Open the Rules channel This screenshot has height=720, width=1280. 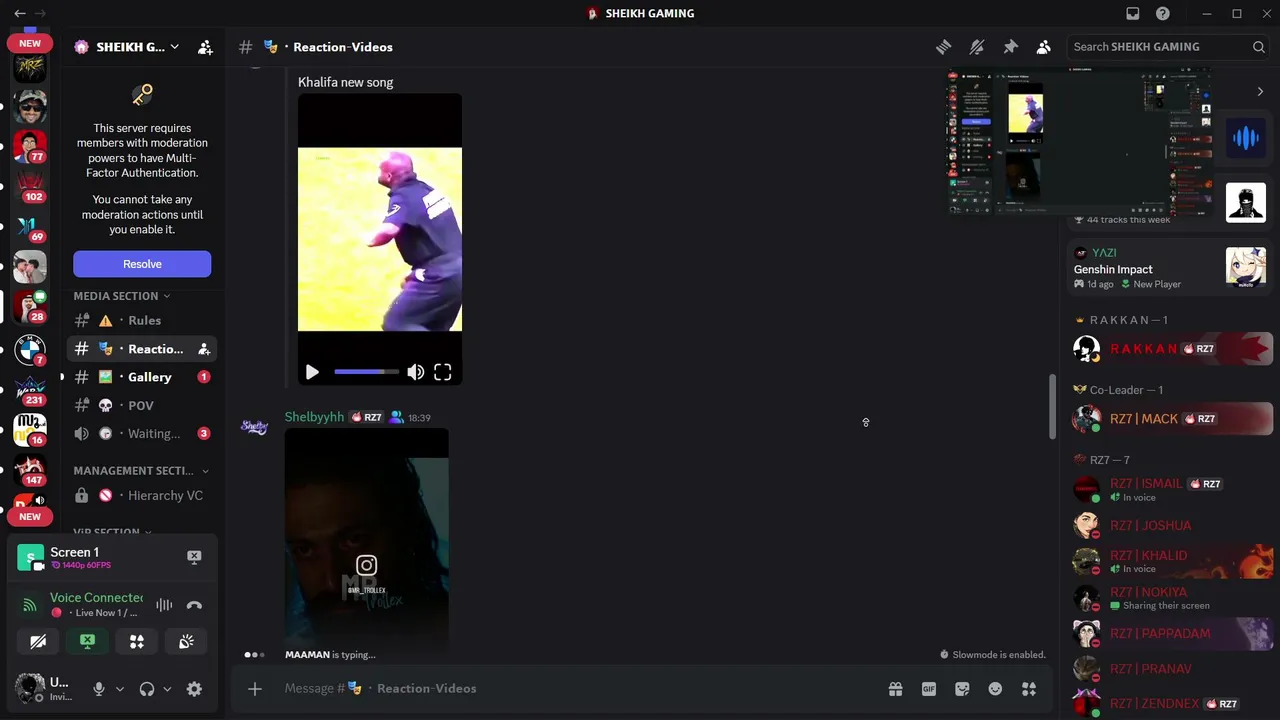[141, 321]
